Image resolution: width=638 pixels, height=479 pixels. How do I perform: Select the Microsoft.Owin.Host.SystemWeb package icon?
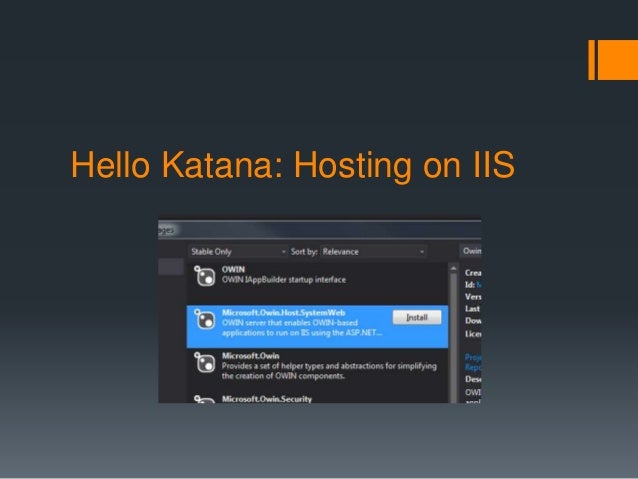pyautogui.click(x=205, y=319)
